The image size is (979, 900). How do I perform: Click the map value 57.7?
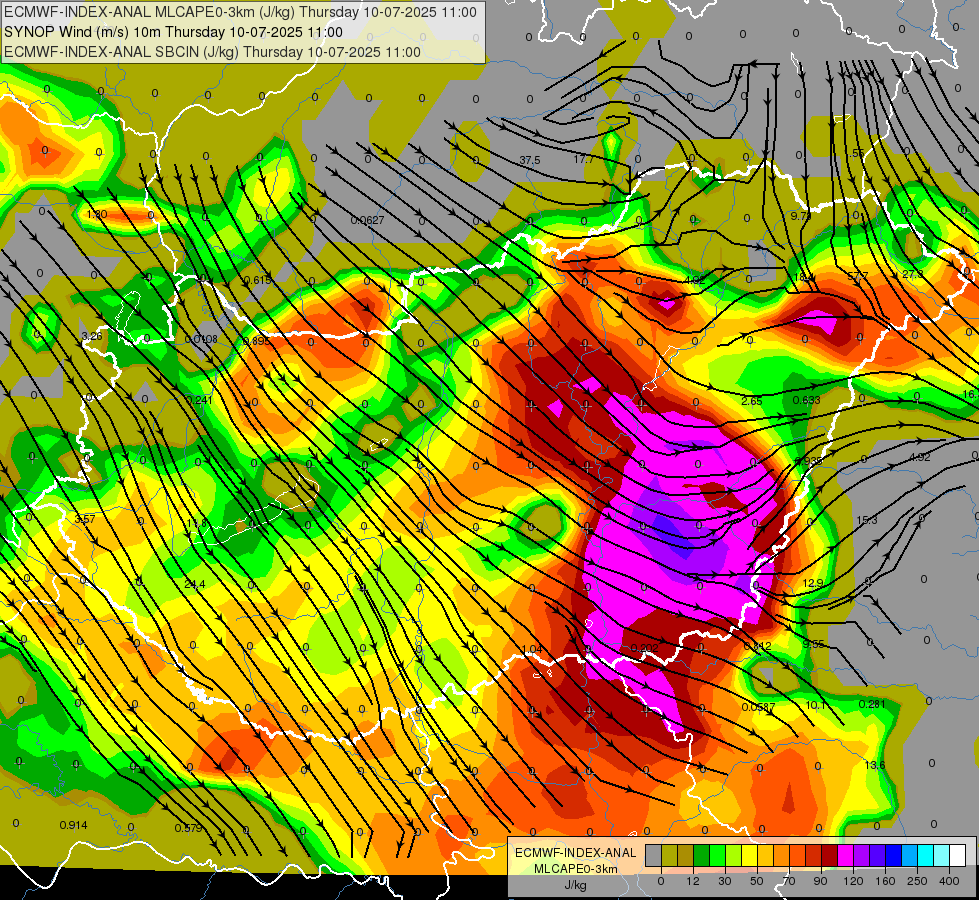click(857, 275)
